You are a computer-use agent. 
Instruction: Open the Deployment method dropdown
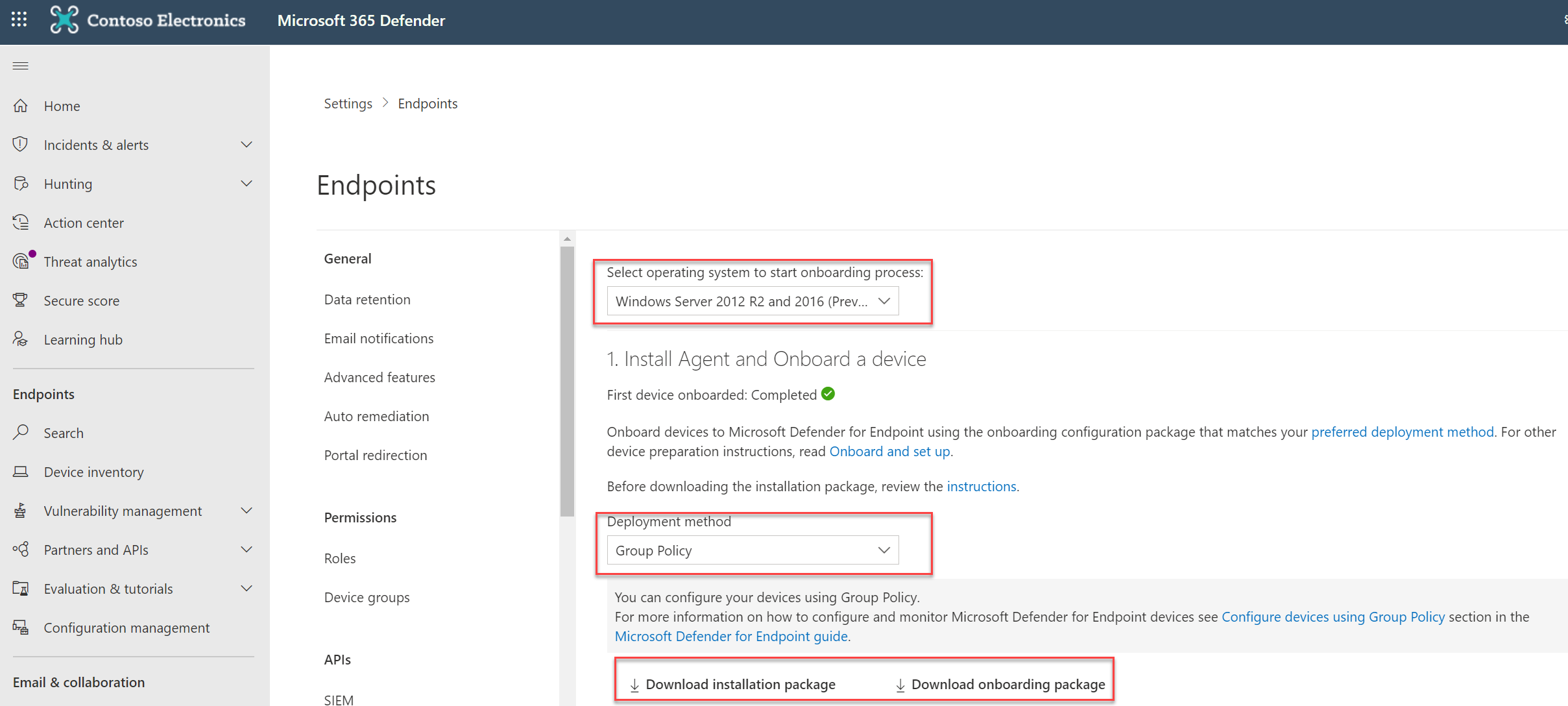tap(753, 550)
